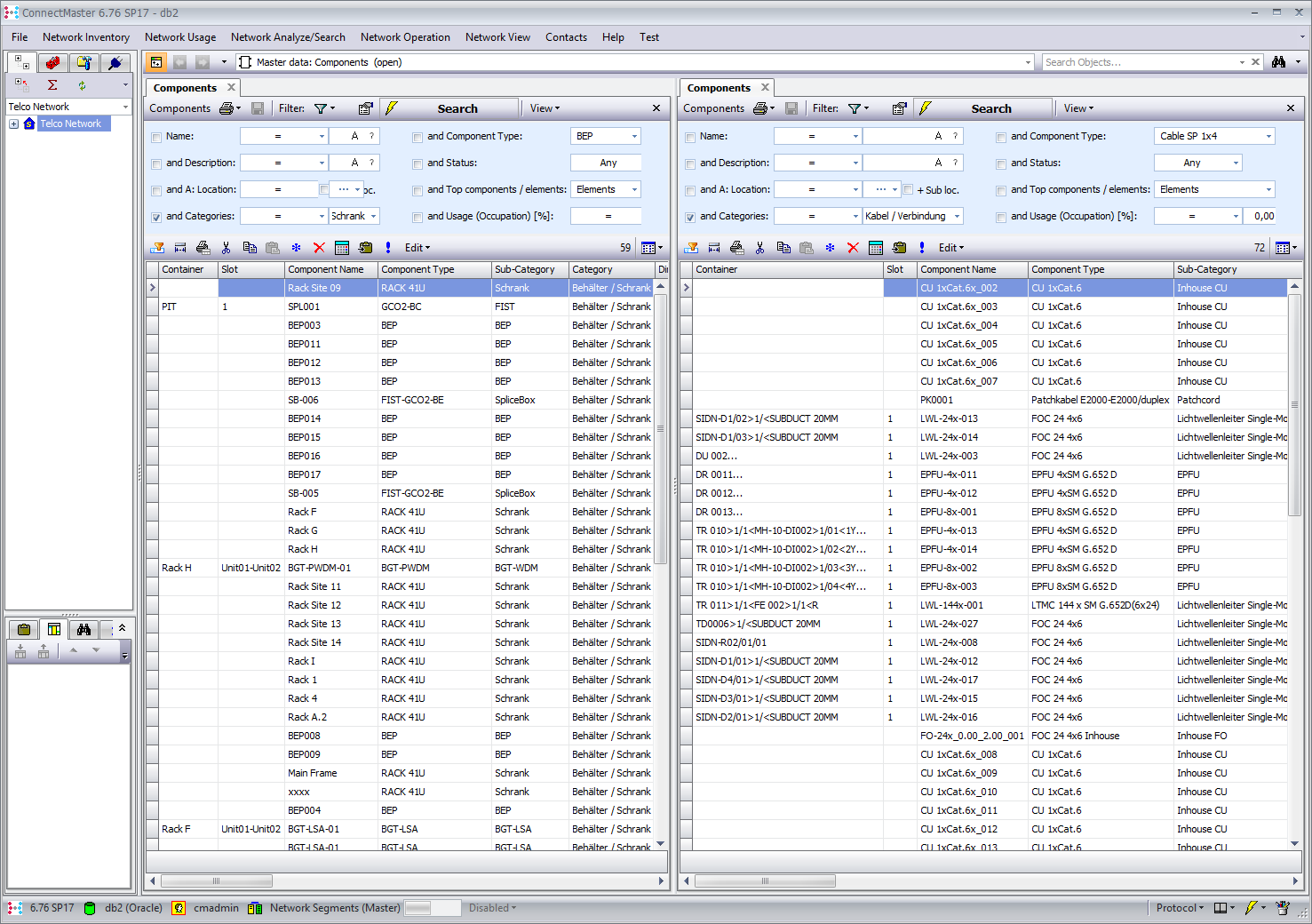Click copy icon in left grid toolbar
Image resolution: width=1312 pixels, height=924 pixels.
[250, 248]
